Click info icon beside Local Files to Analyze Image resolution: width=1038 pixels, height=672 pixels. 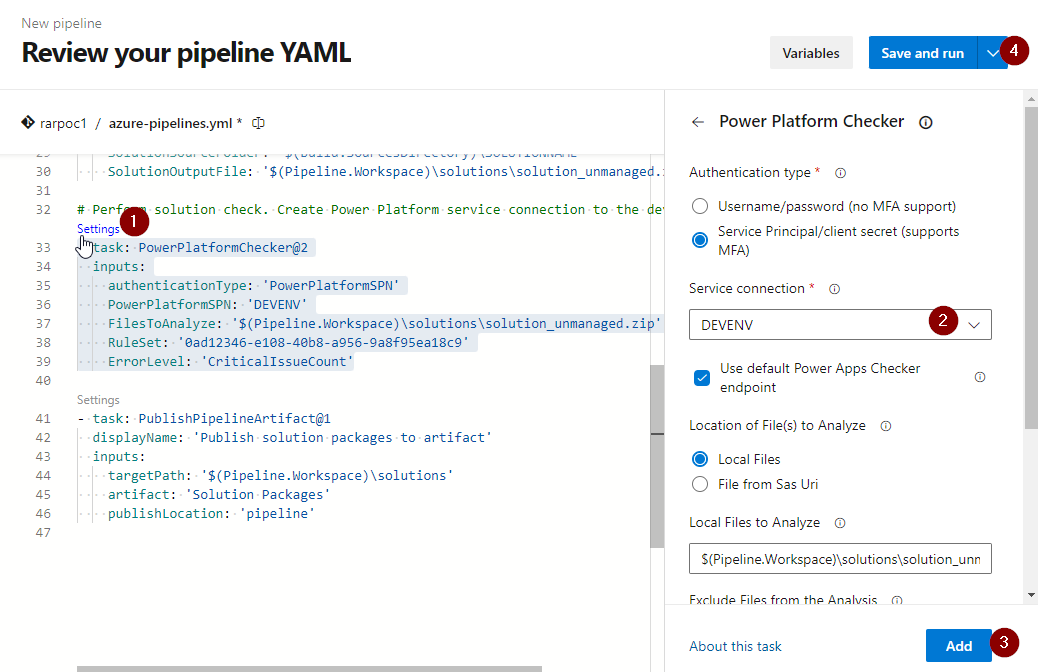click(840, 523)
